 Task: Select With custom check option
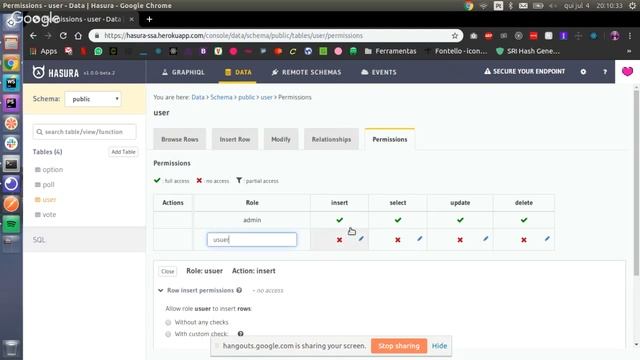pos(168,334)
